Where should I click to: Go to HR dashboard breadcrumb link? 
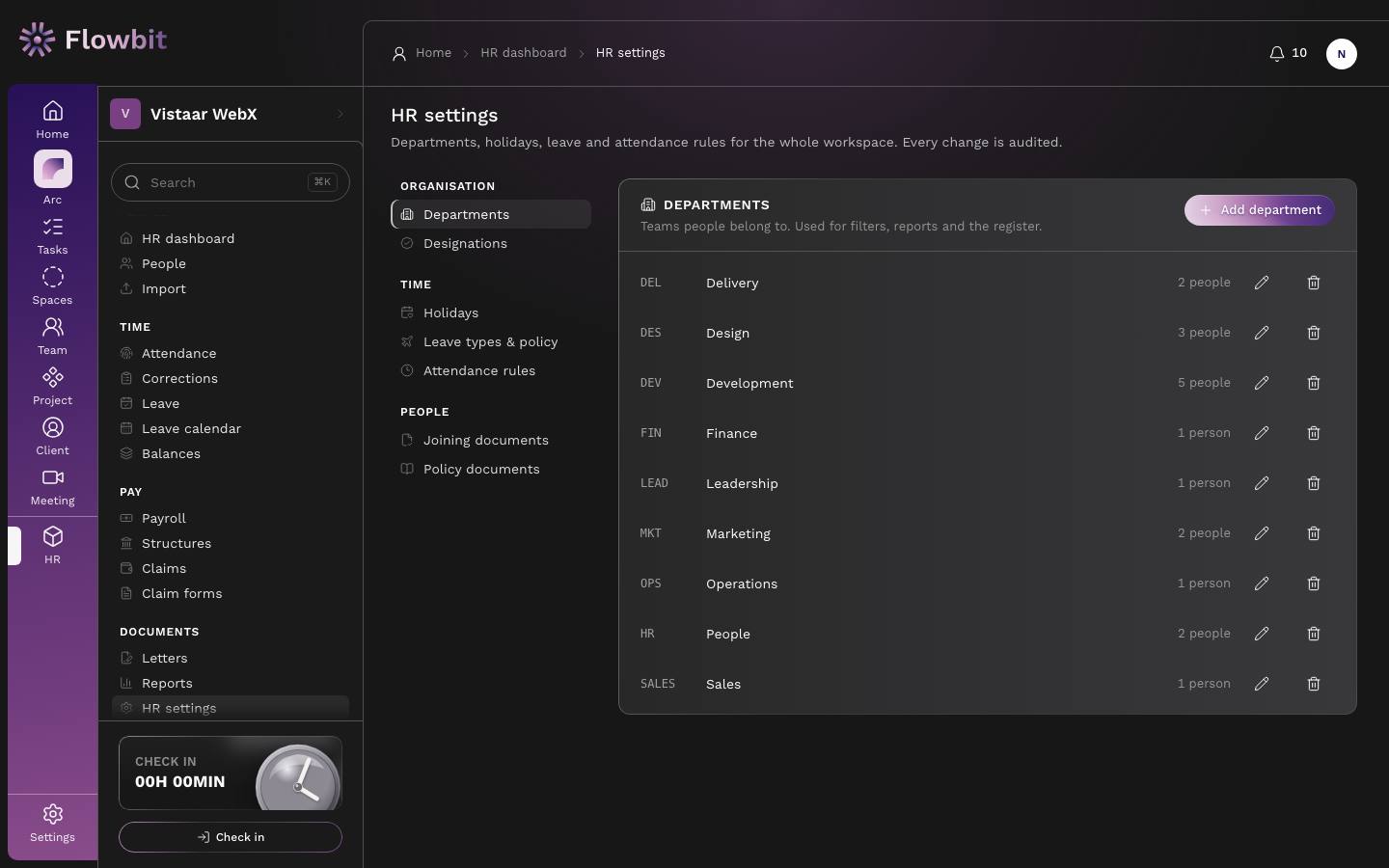[x=523, y=53]
